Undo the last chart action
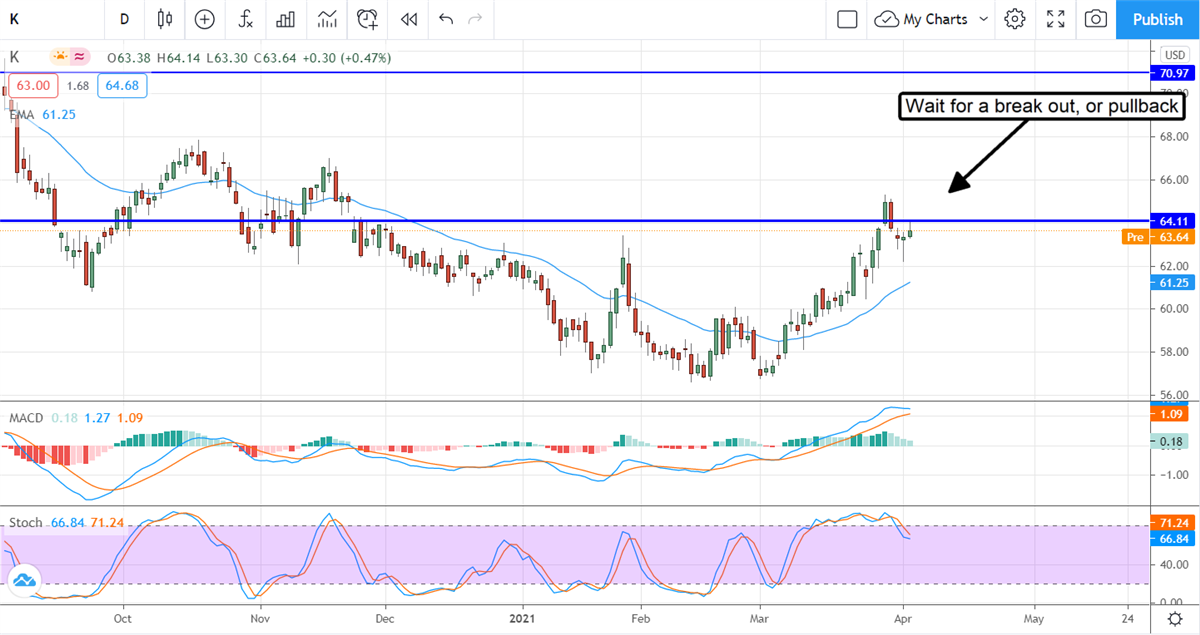1200x635 pixels. point(446,19)
